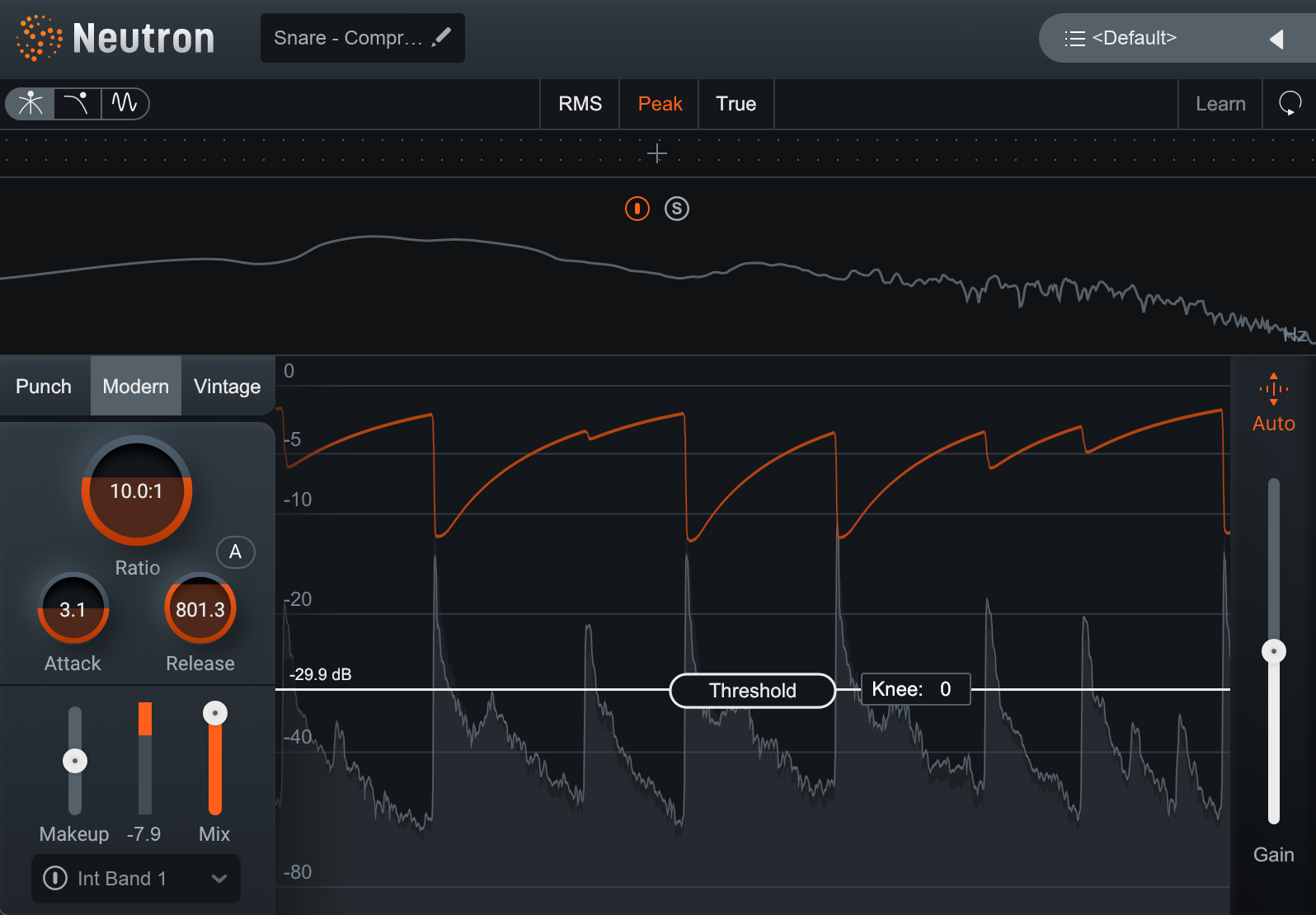Click the Ratio knob showing 10.0:1
The image size is (1316, 915).
click(x=137, y=490)
